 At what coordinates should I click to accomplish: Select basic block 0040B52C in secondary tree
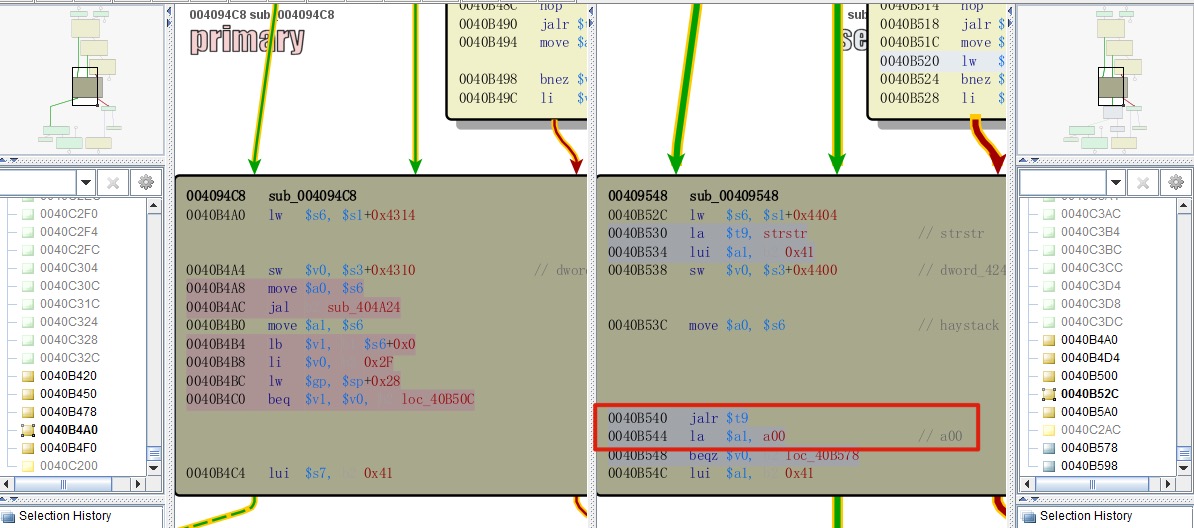pos(1090,394)
